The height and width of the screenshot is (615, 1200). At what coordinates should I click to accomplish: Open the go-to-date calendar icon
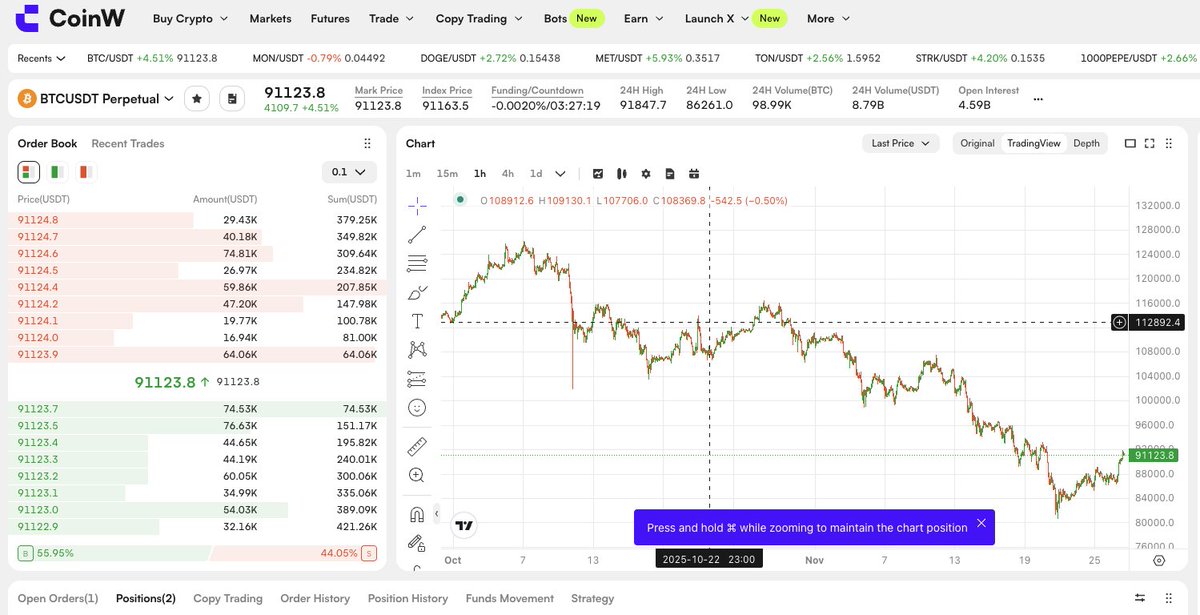694,173
